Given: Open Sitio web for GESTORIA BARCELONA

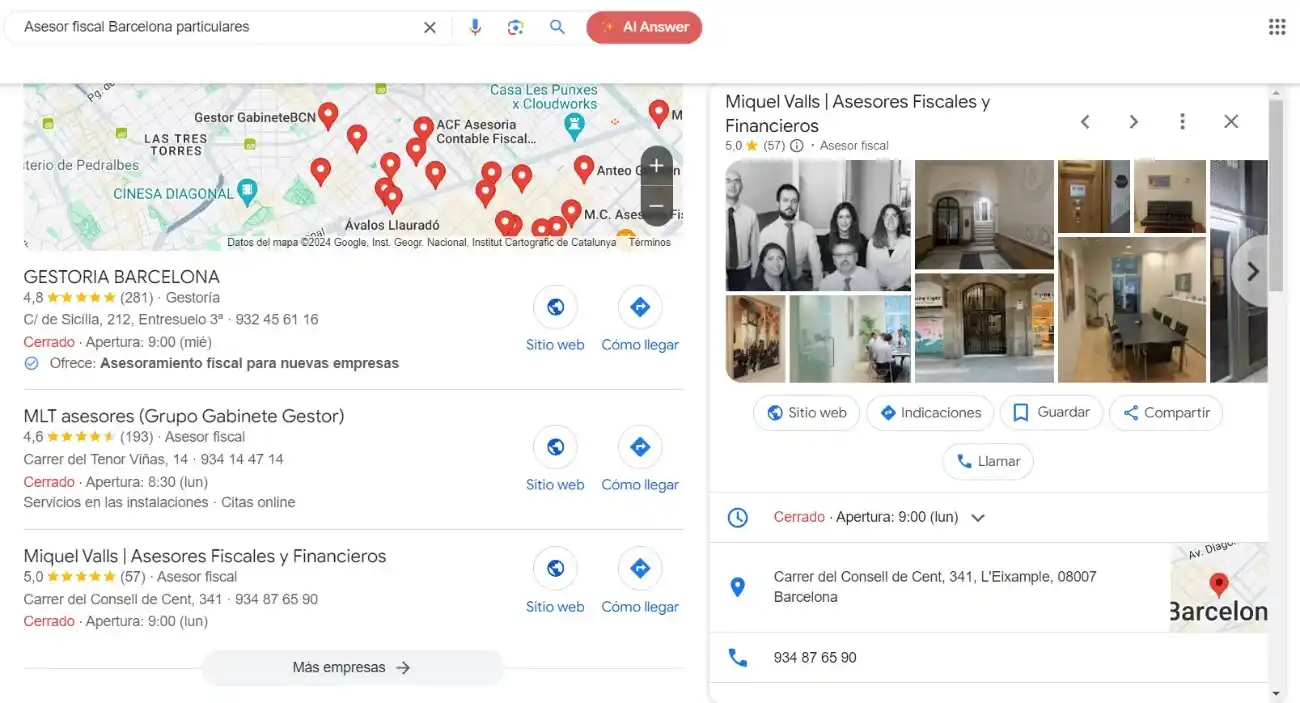Looking at the screenshot, I should coord(555,319).
